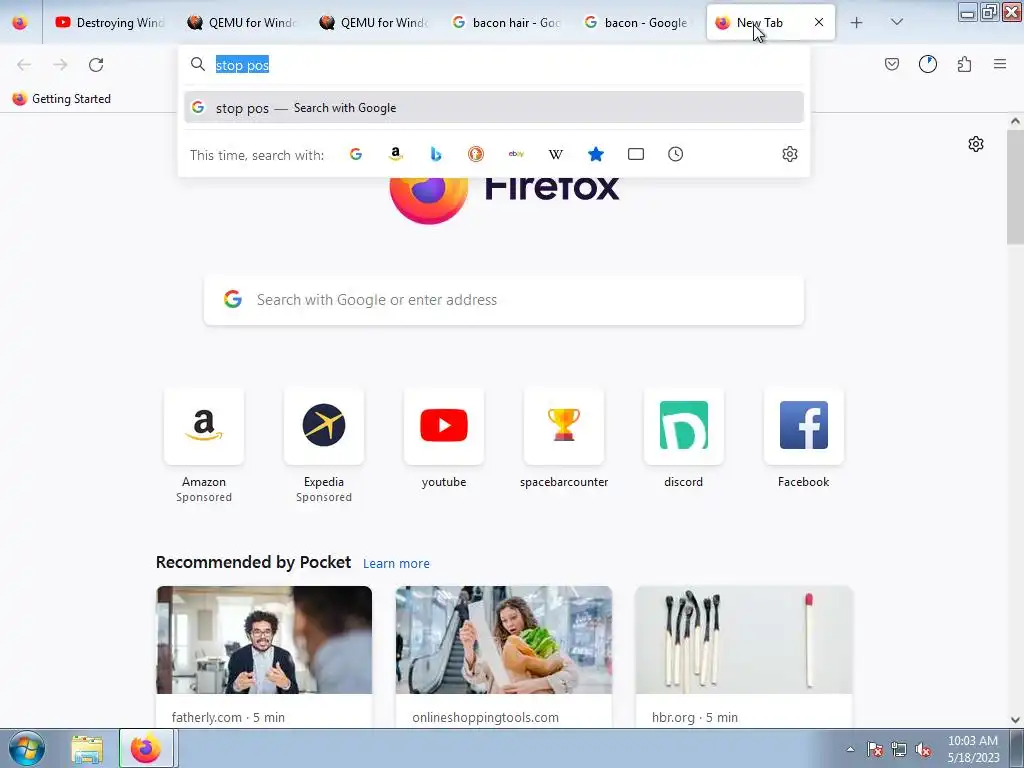Search this time with Bing icon
Viewport: 1024px width, 768px height.
[x=436, y=154]
